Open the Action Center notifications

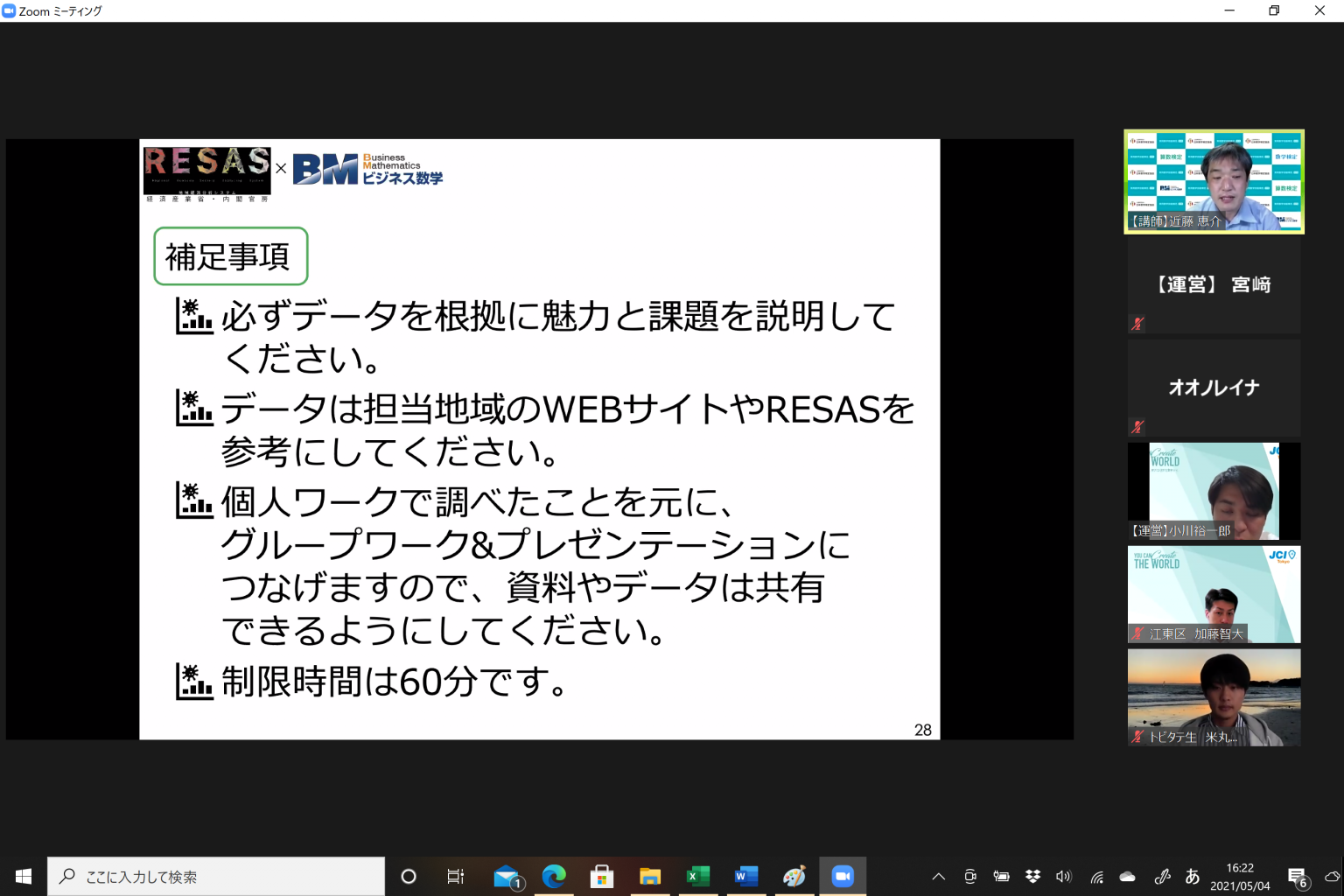coord(1297,876)
